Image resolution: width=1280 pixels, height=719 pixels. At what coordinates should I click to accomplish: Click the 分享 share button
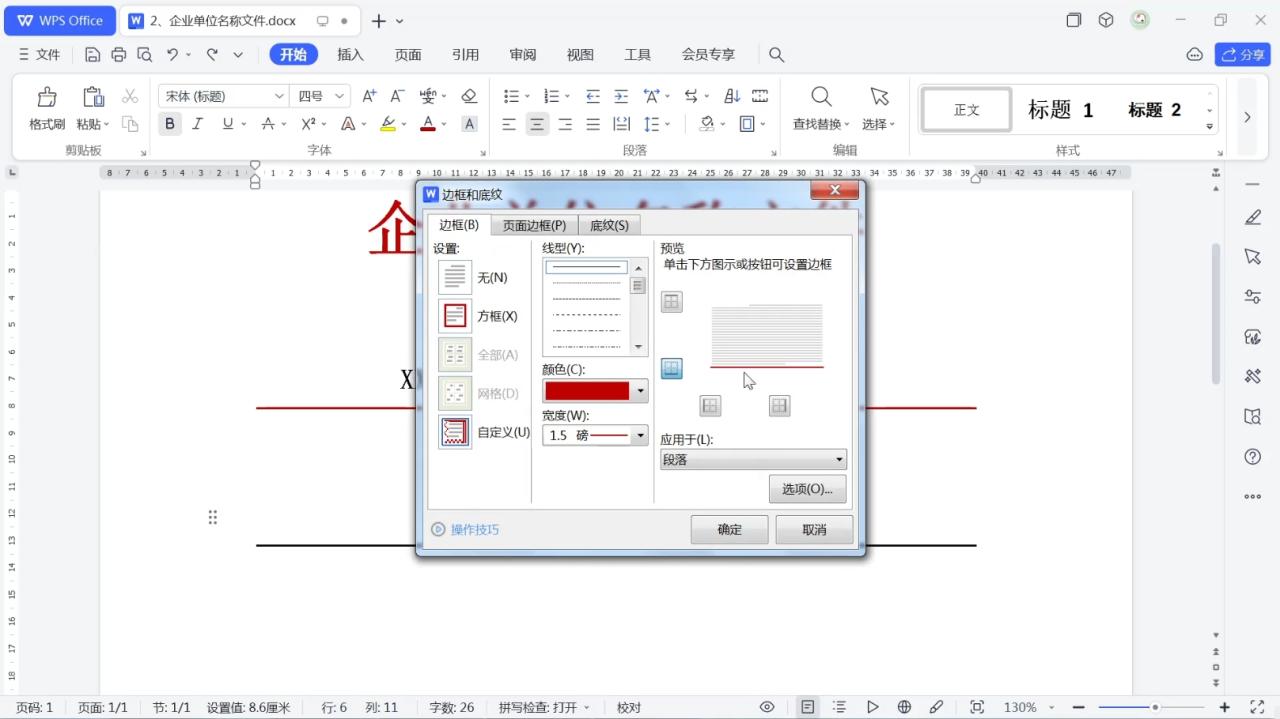1242,54
